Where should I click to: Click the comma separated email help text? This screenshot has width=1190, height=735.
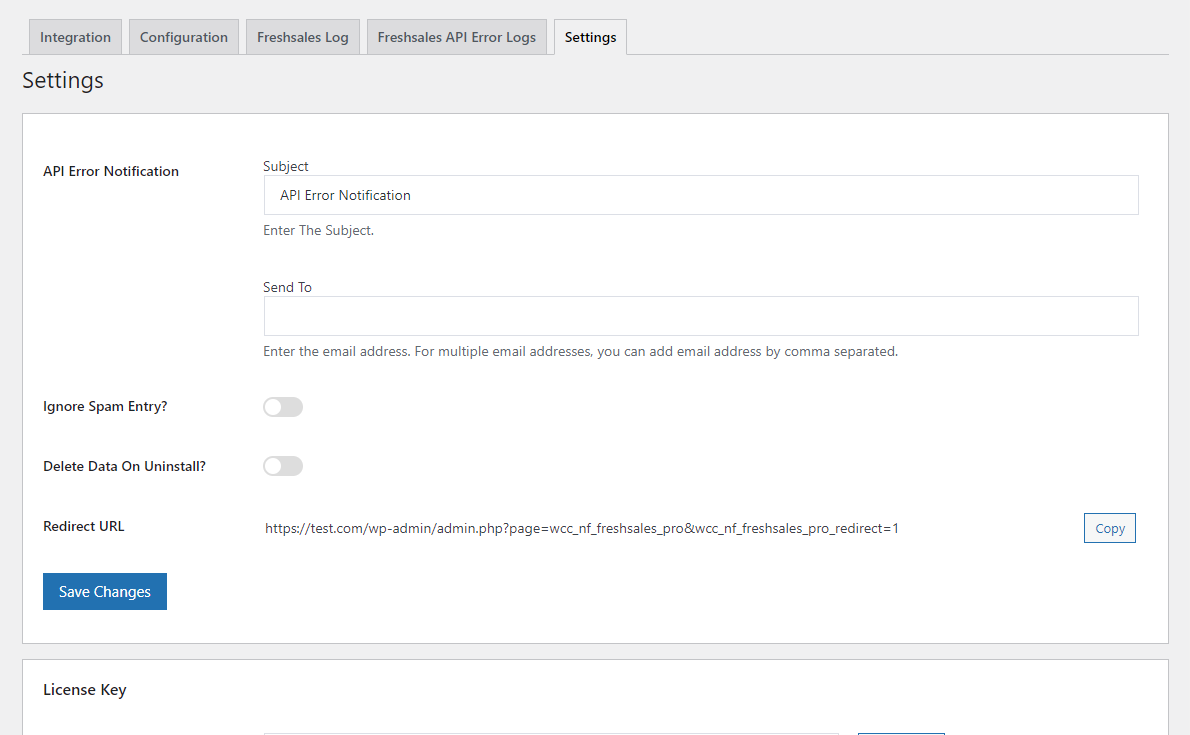point(581,352)
